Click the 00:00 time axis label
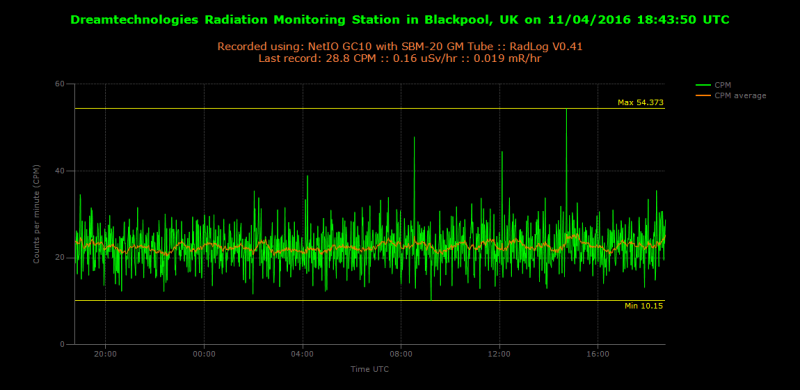 click(x=204, y=353)
